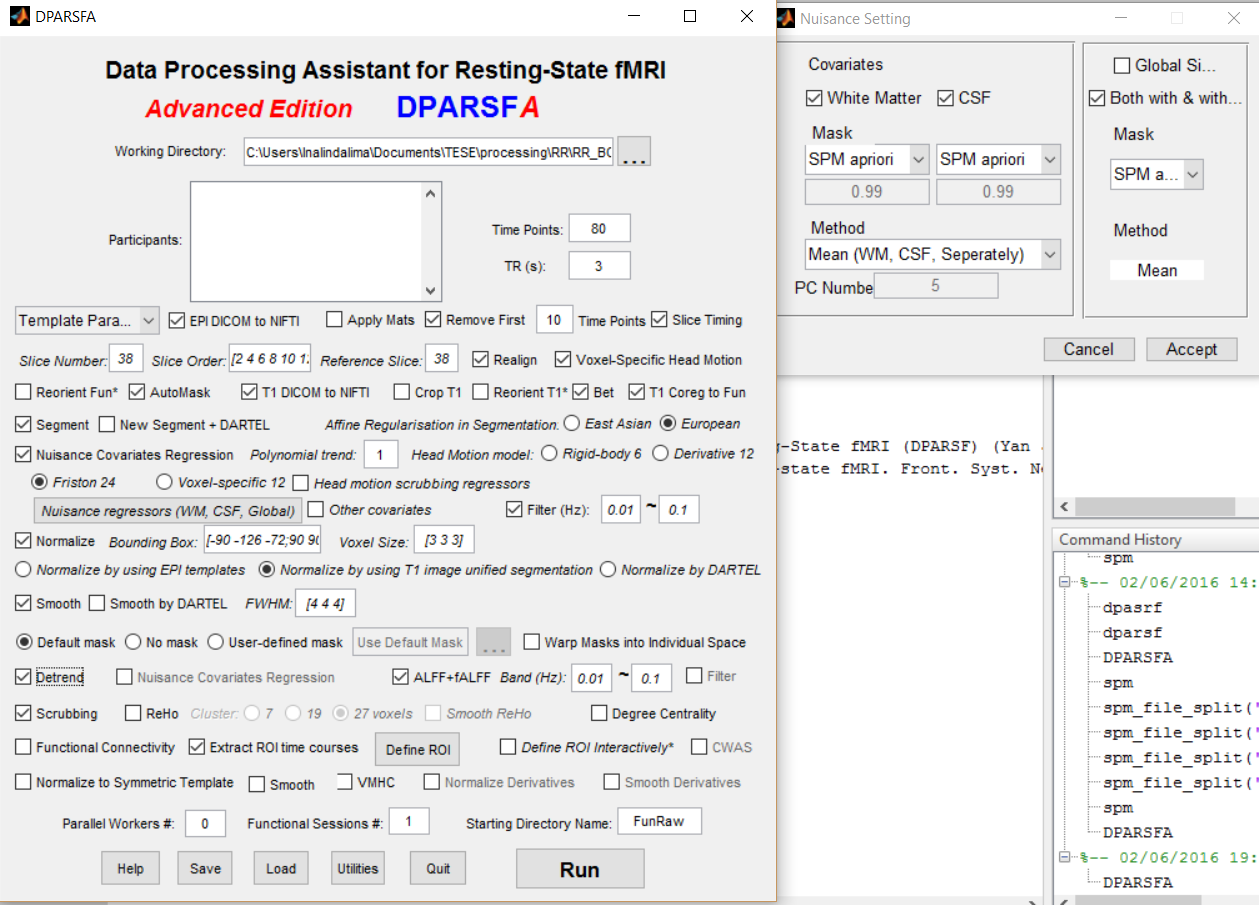This screenshot has height=905, width=1259.
Task: Open the Utilities button
Action: coord(358,868)
